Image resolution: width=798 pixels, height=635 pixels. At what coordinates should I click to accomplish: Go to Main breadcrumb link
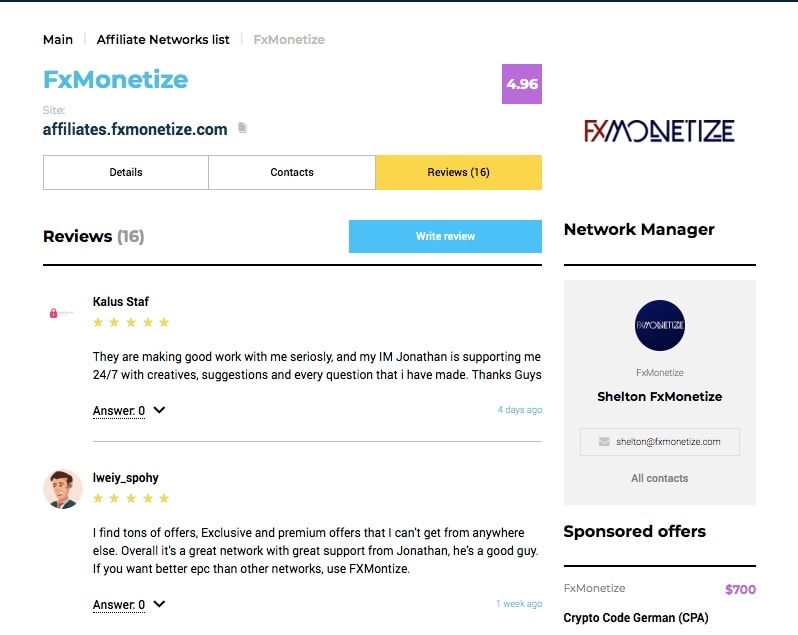(58, 40)
